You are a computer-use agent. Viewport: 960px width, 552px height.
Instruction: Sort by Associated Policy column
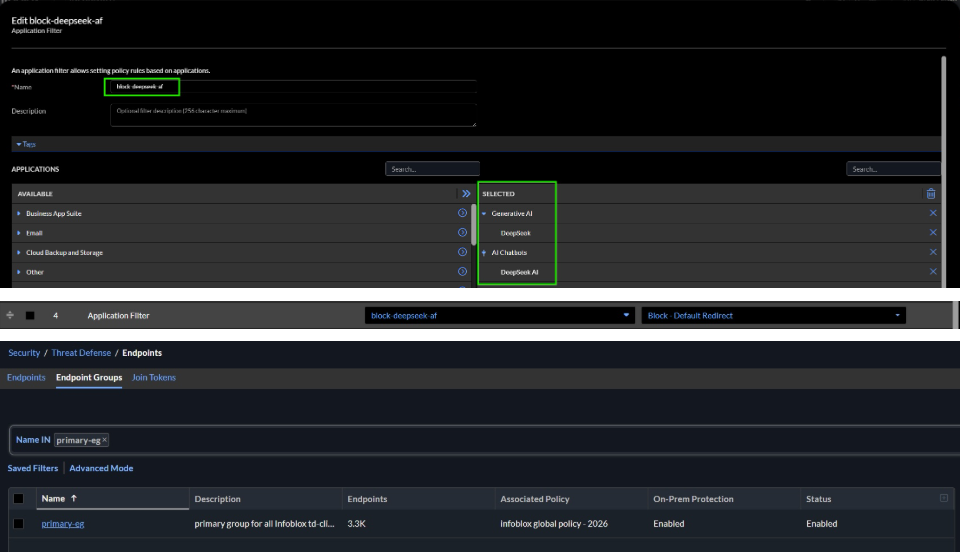tap(534, 499)
